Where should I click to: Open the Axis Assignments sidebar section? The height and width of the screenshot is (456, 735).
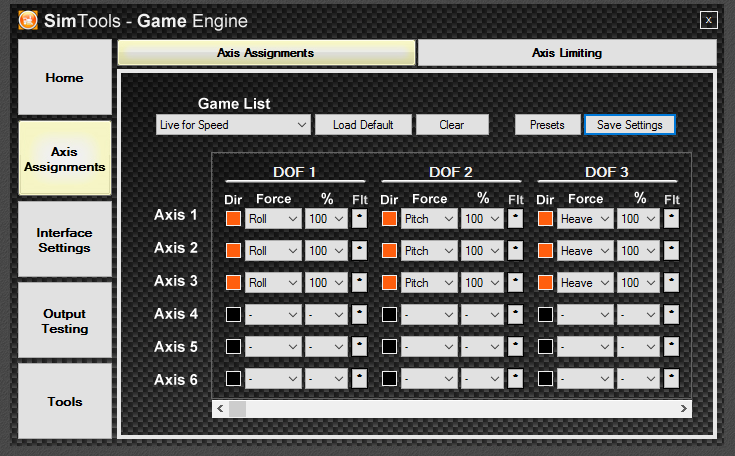click(65, 159)
